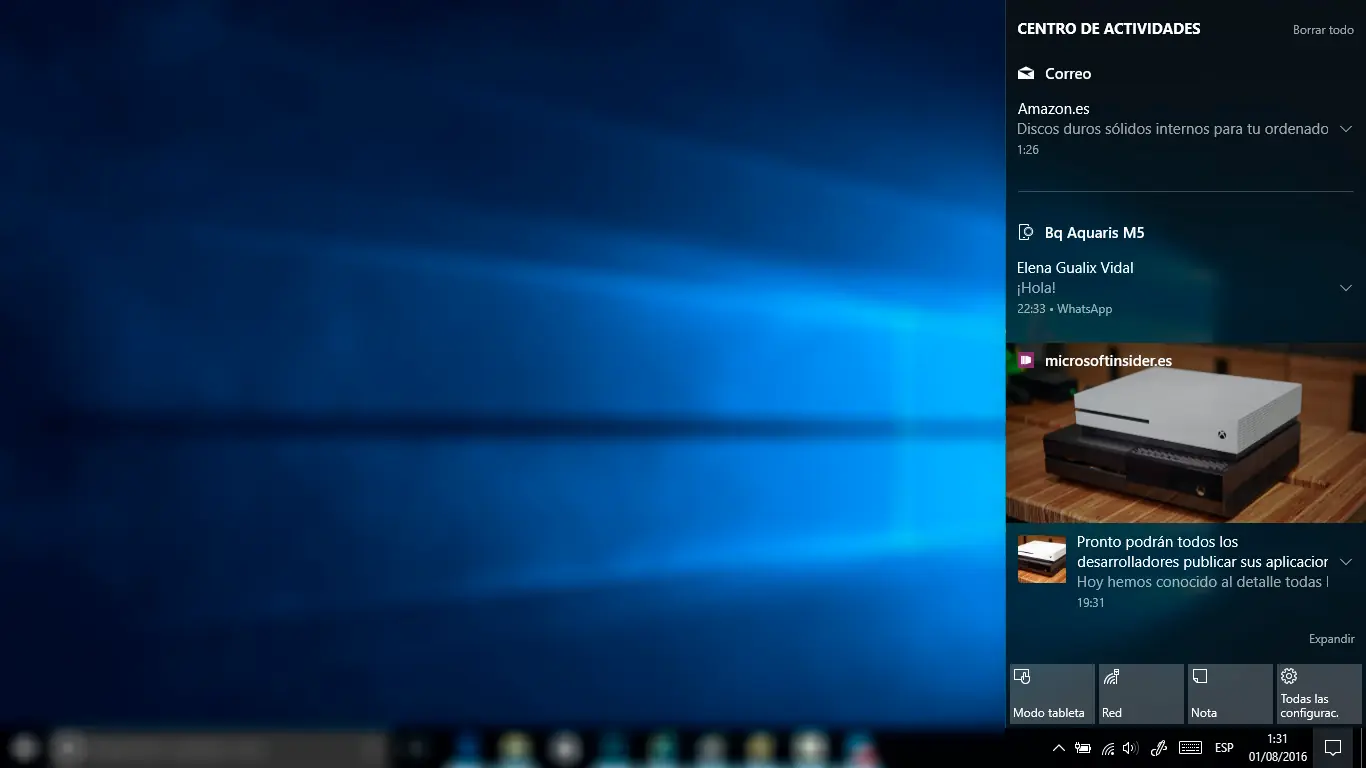Open the Wi-Fi network tray icon

(1107, 747)
